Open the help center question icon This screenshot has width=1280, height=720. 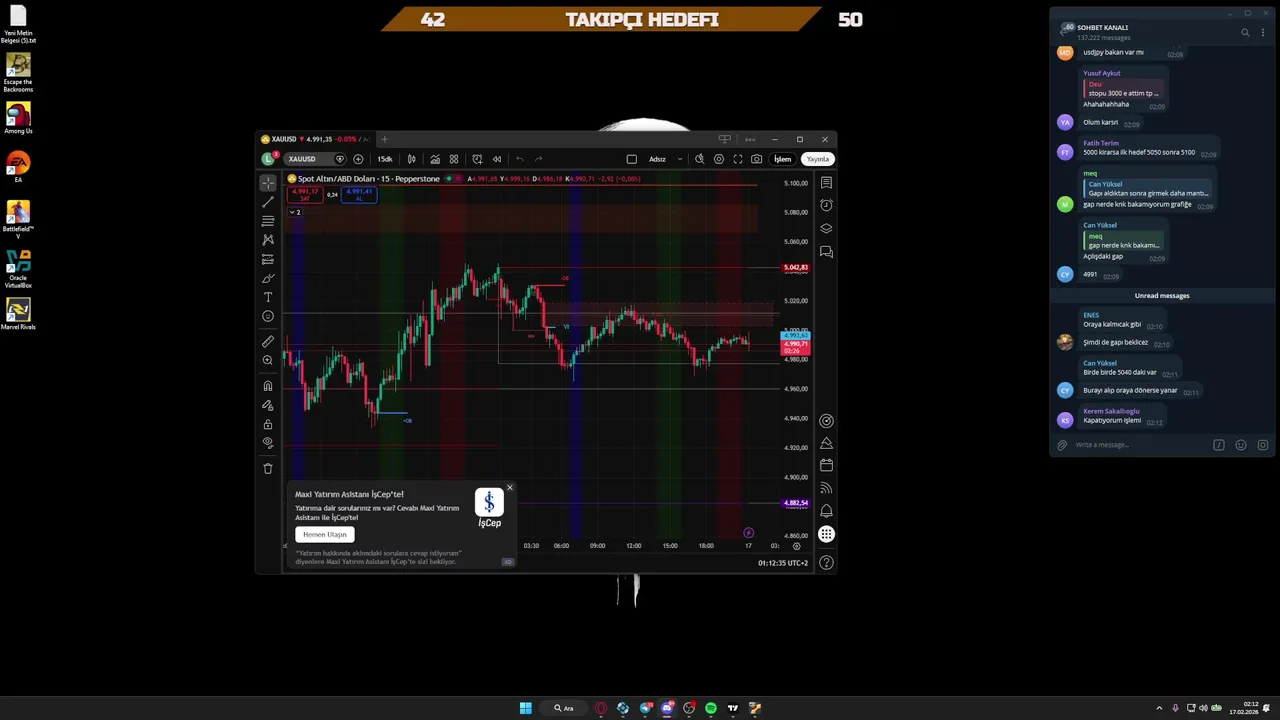826,563
